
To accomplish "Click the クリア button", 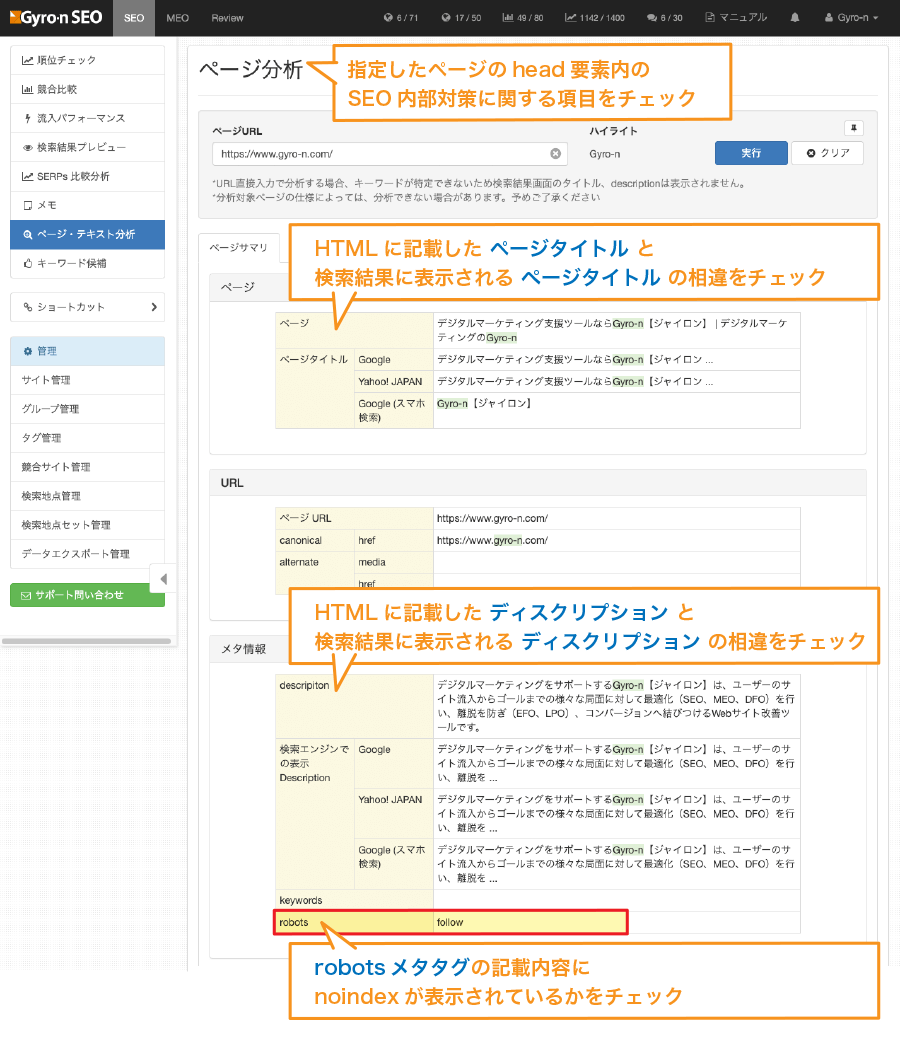I will (x=827, y=153).
